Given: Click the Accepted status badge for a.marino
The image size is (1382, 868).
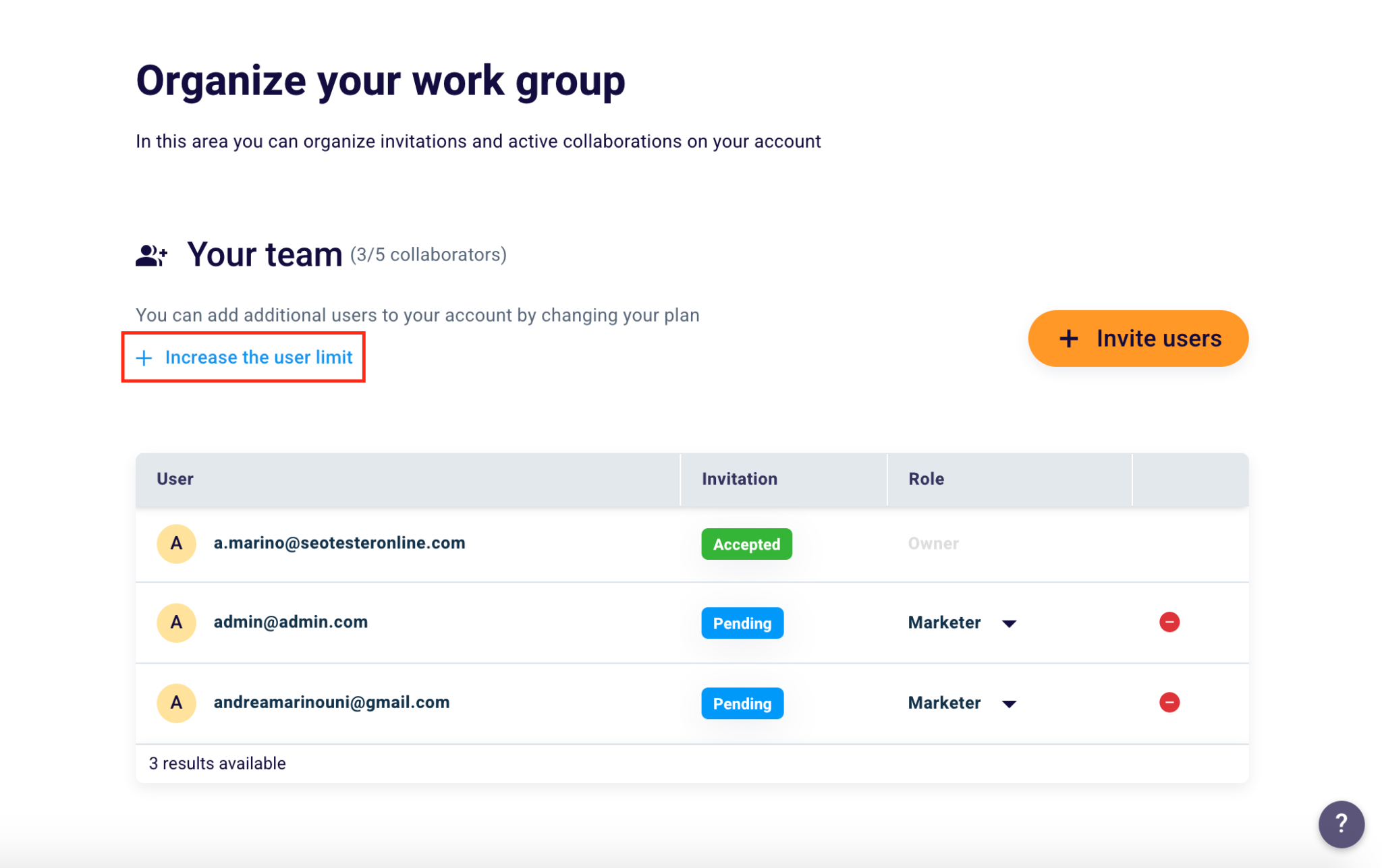Looking at the screenshot, I should click(x=746, y=544).
